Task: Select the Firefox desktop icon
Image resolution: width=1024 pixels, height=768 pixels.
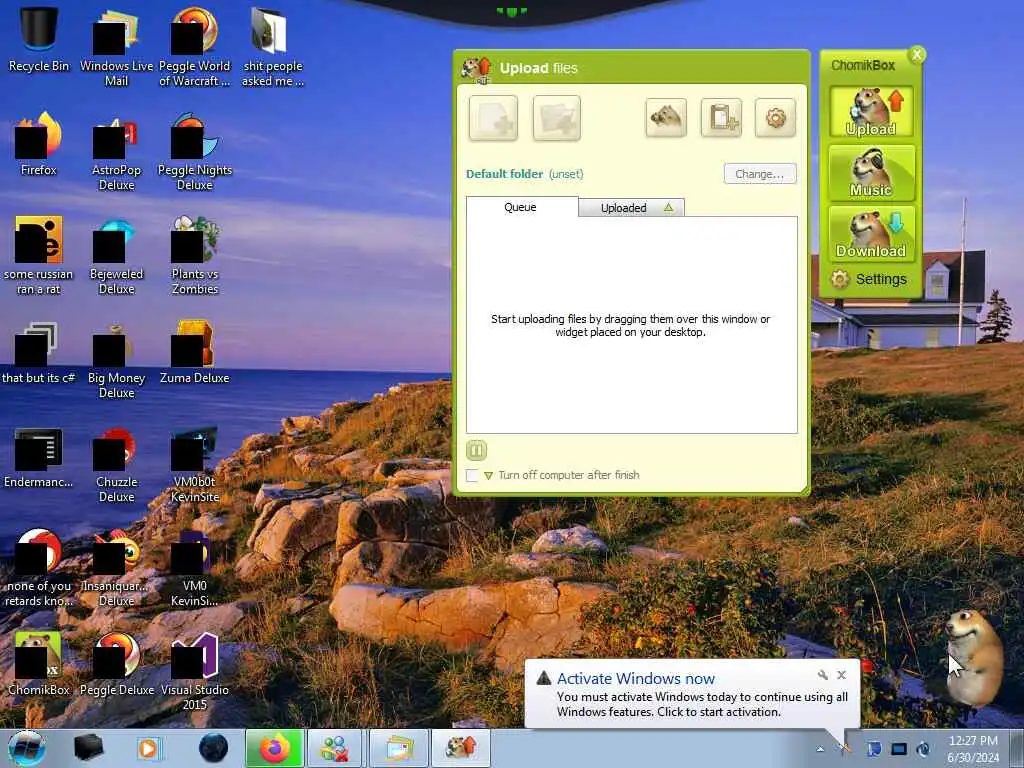Action: coord(39,144)
